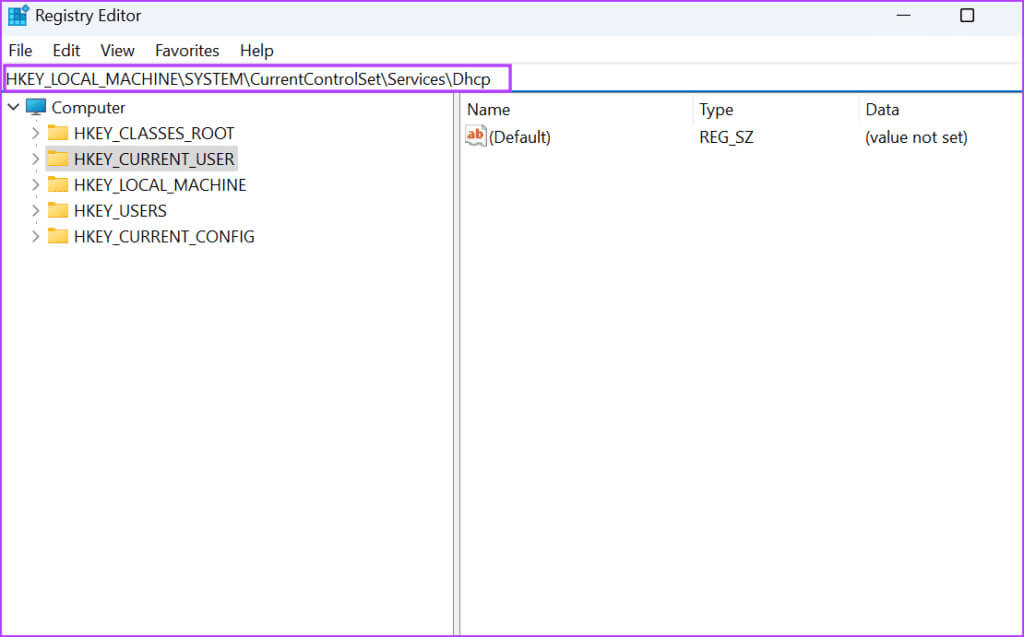This screenshot has width=1024, height=637.
Task: Select the (Default) value name
Action: point(520,137)
